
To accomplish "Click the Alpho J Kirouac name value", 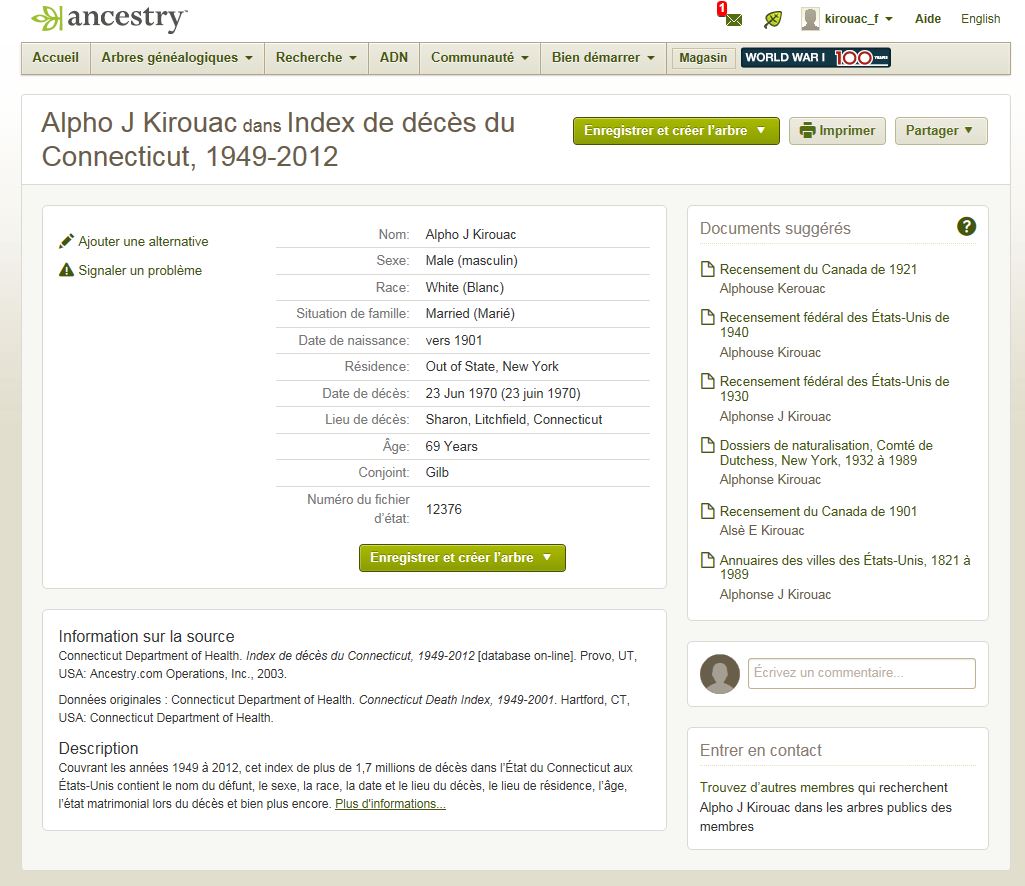I will tap(471, 234).
